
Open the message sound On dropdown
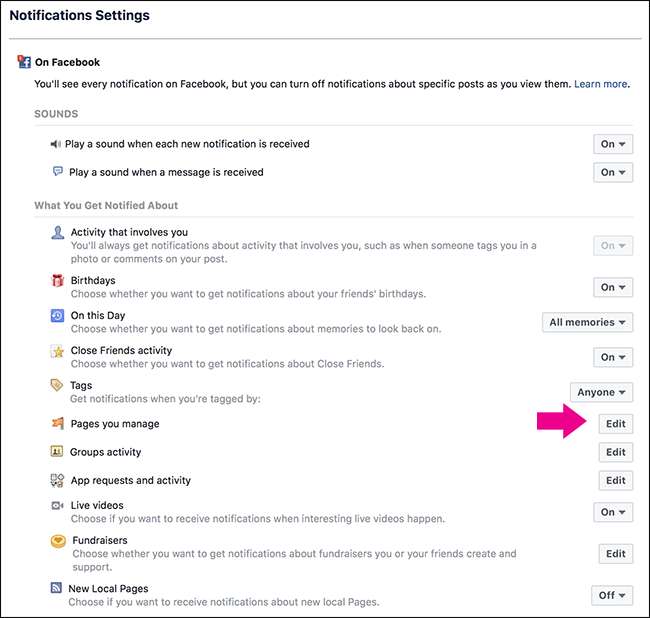click(613, 172)
